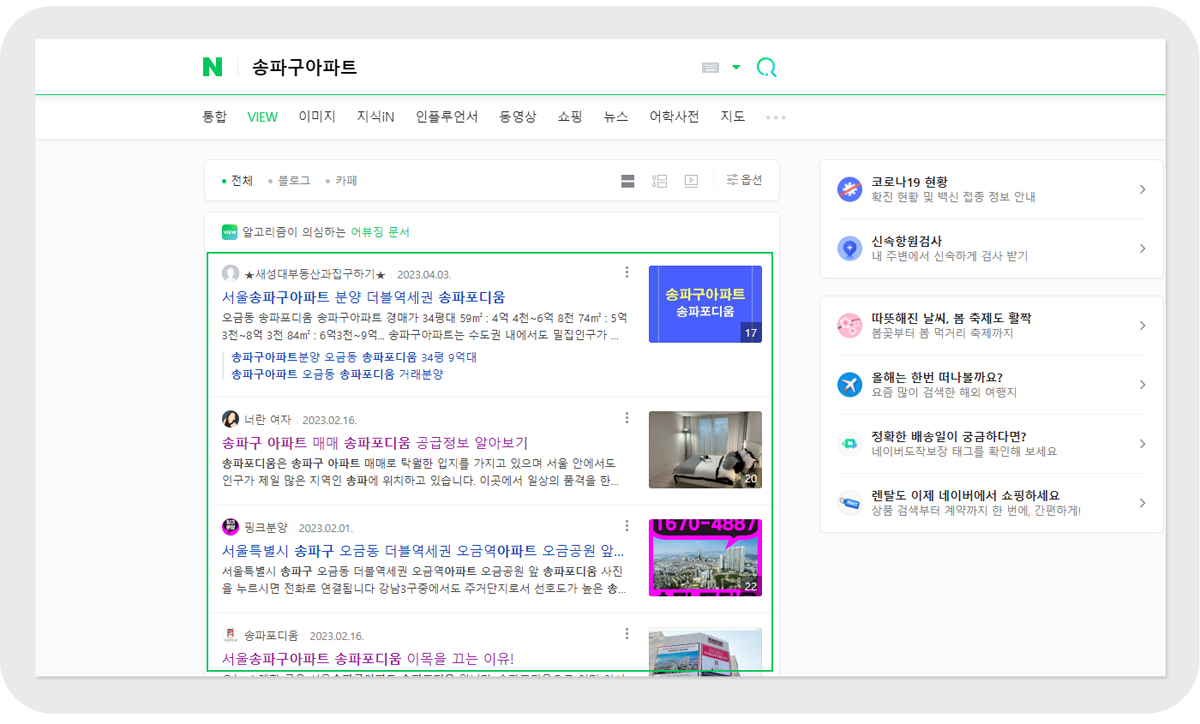The image size is (1200, 724).
Task: Open the 이미지 tab
Action: point(317,117)
